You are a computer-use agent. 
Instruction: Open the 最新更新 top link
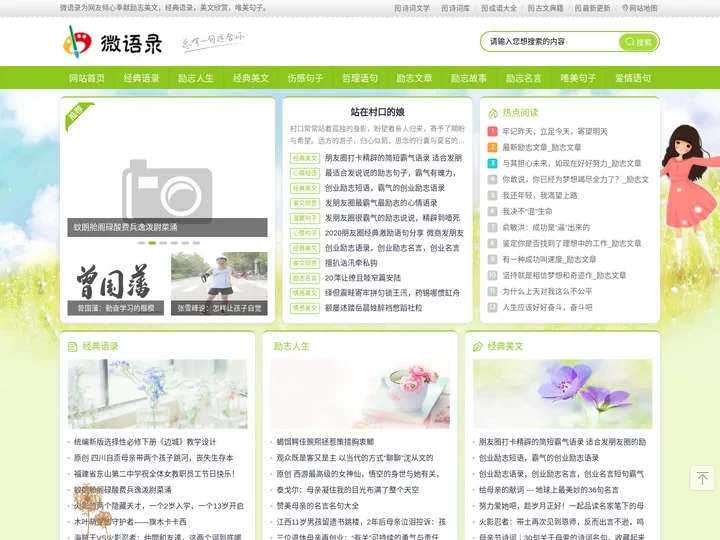tap(593, 8)
